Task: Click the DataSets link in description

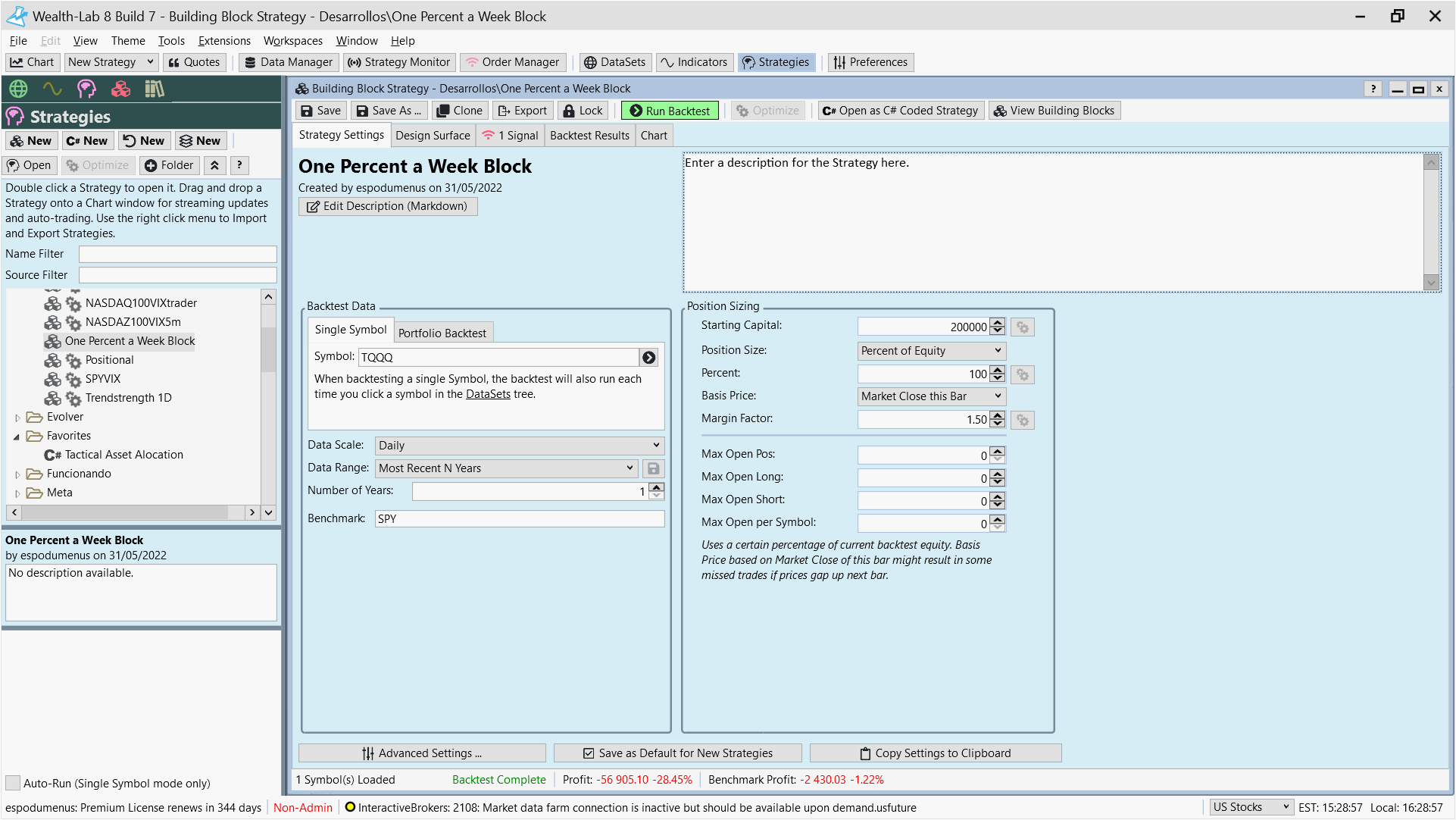Action: pos(488,394)
